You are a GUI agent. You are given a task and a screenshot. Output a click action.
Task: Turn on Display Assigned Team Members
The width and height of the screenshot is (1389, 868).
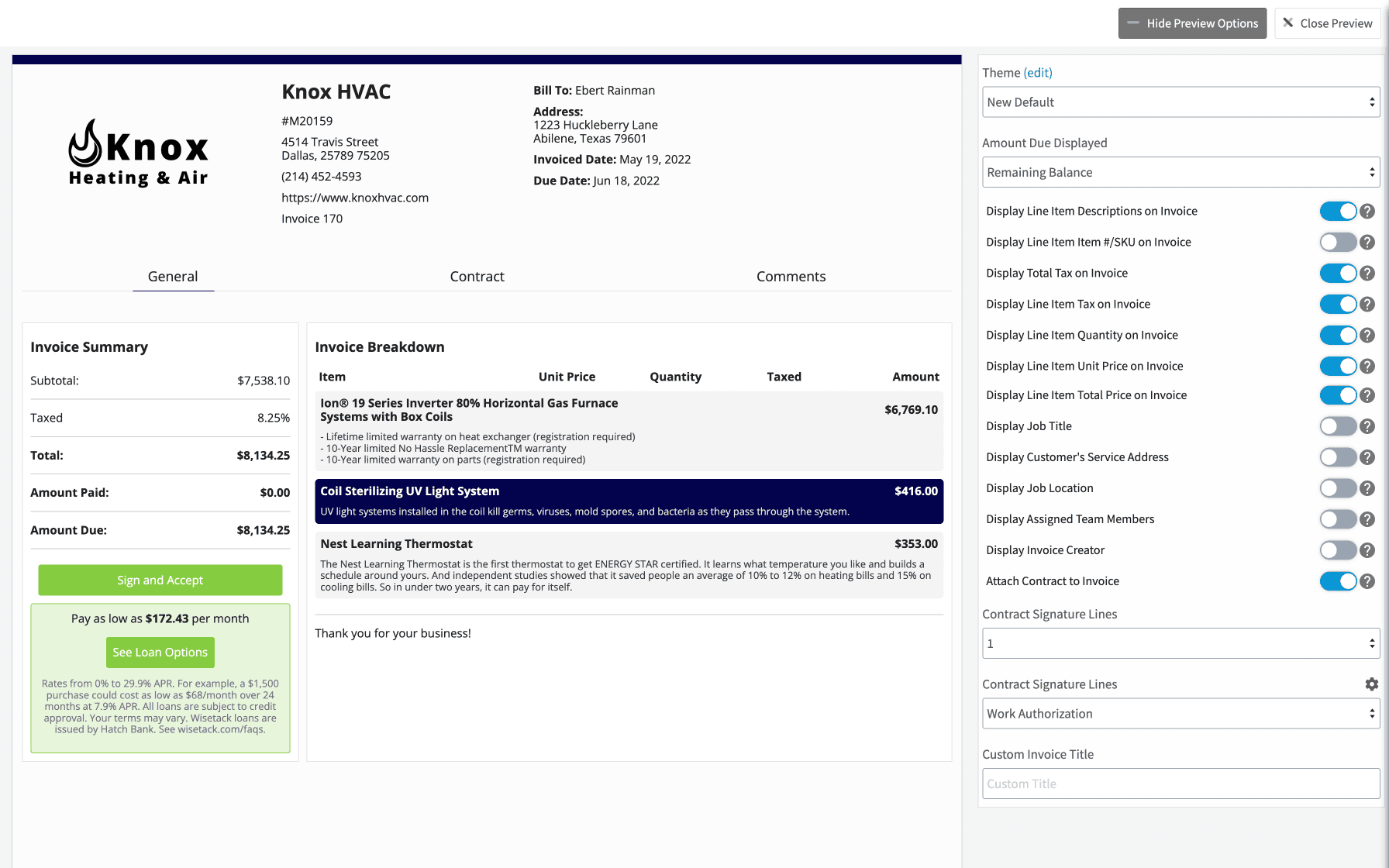(1339, 519)
